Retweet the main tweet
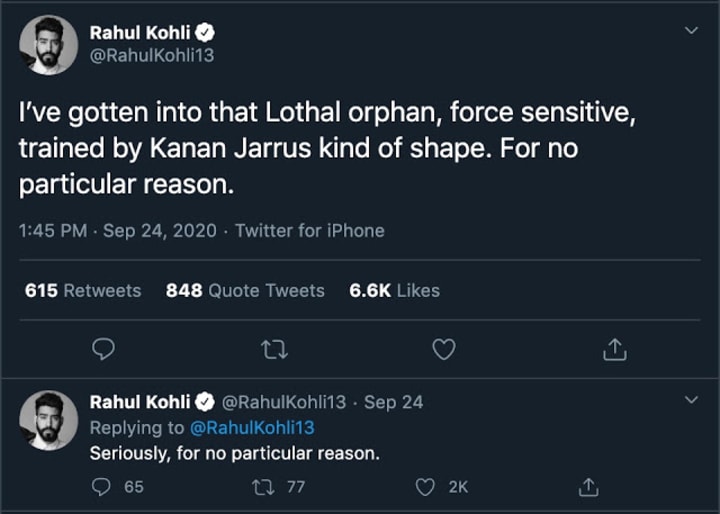Image resolution: width=720 pixels, height=514 pixels. 273,349
